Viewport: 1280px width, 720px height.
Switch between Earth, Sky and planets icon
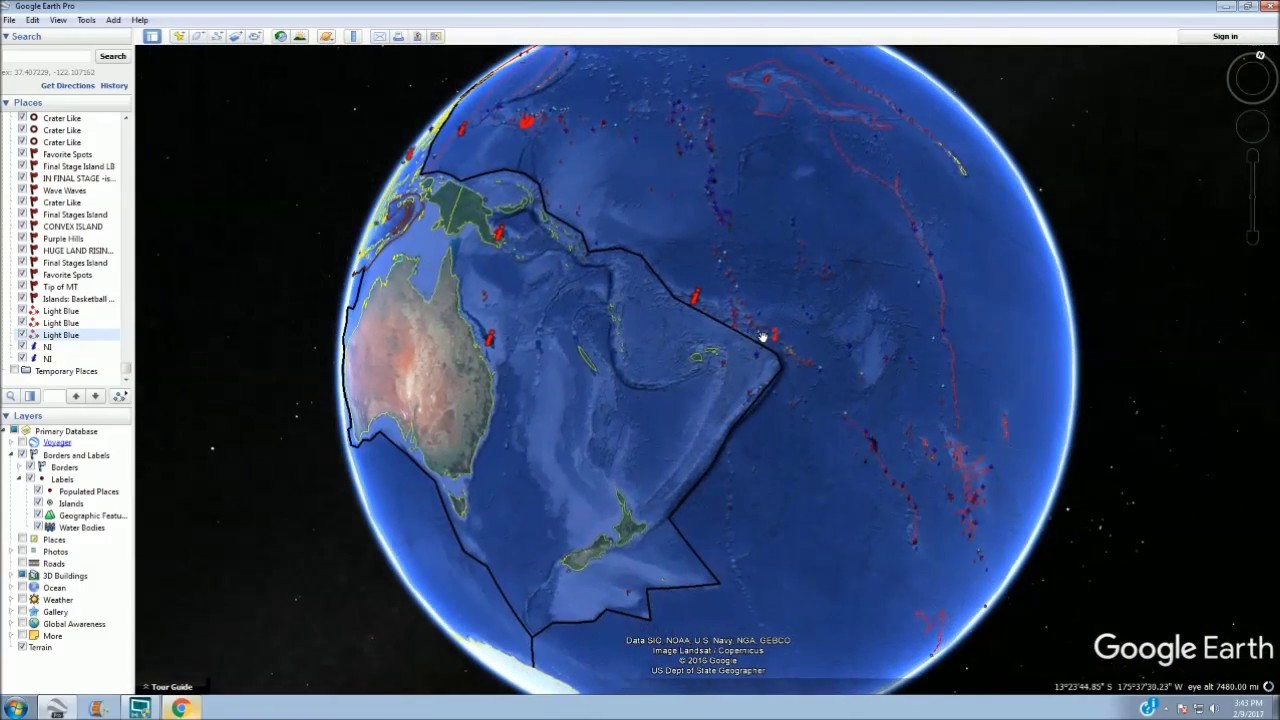click(326, 36)
